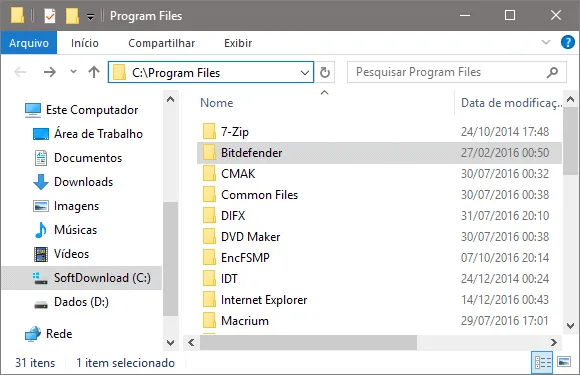Click the C:\Program Files address bar

[211, 72]
